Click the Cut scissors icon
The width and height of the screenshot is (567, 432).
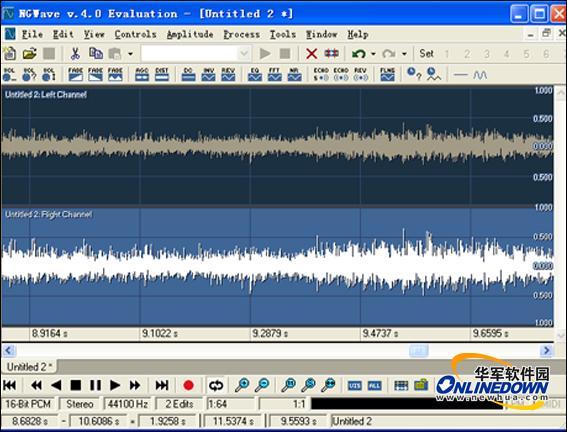(x=75, y=54)
